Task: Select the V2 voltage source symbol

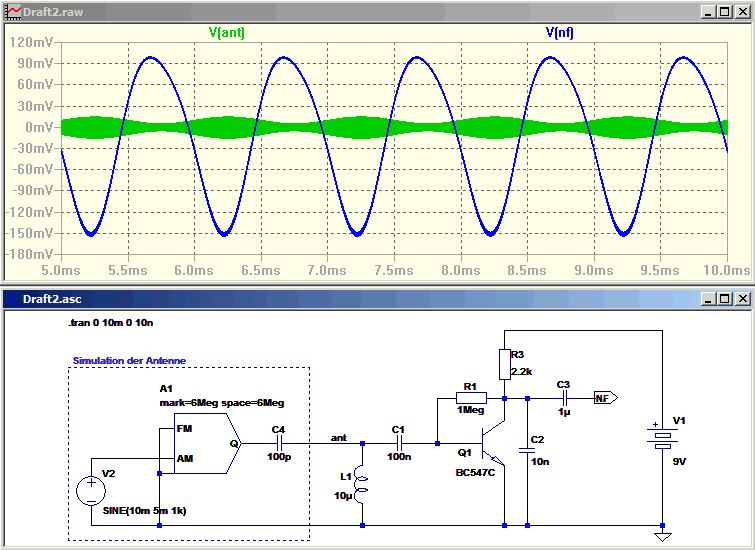Action: tap(91, 491)
